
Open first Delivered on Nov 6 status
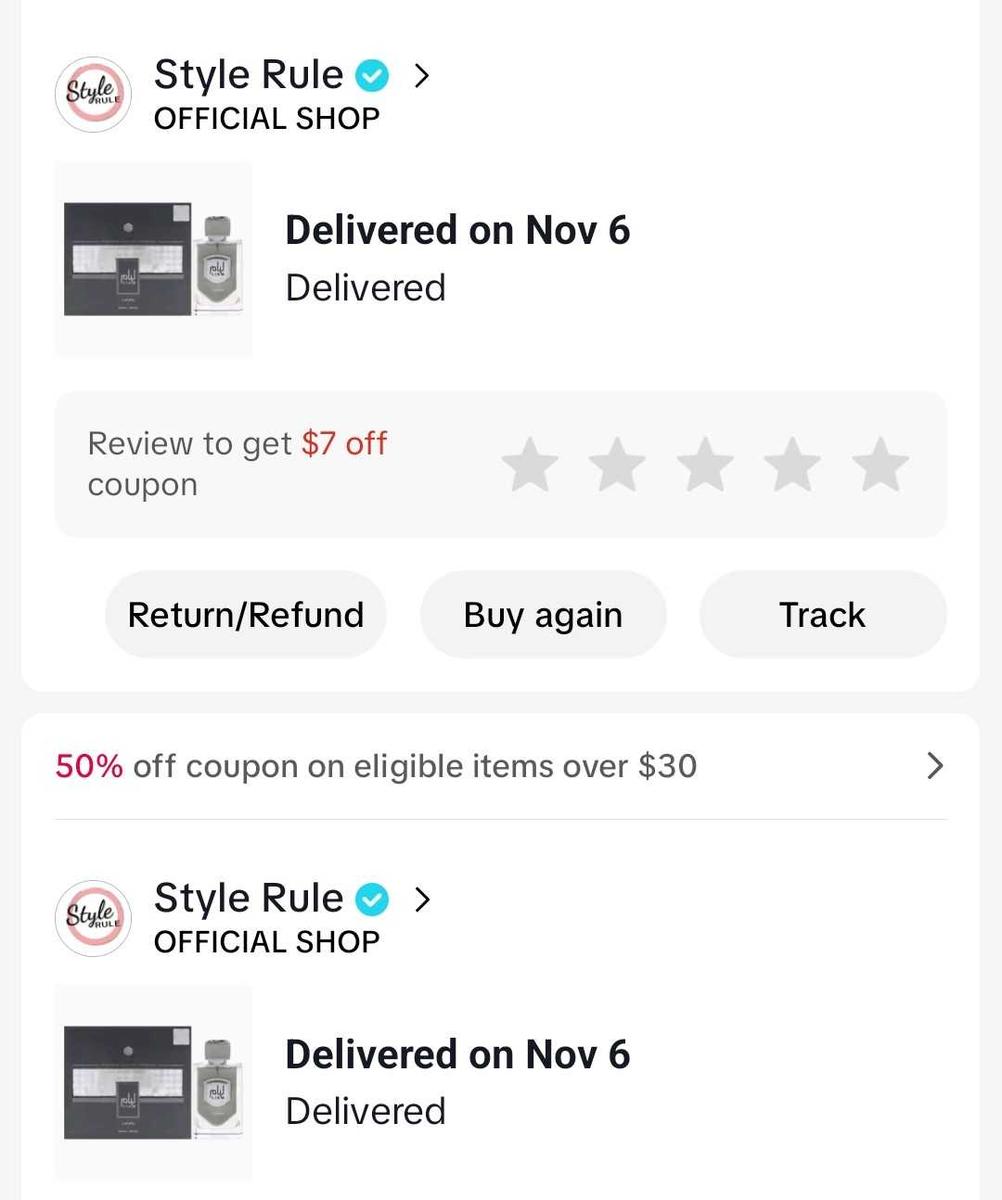pyautogui.click(x=457, y=231)
